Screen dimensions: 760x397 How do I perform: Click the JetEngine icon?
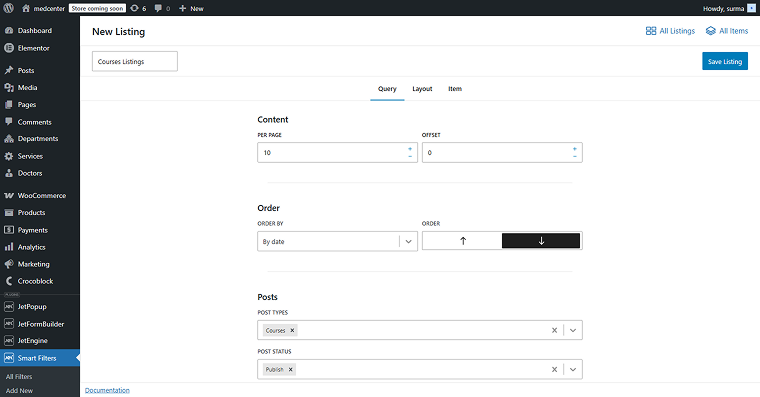tap(9, 341)
